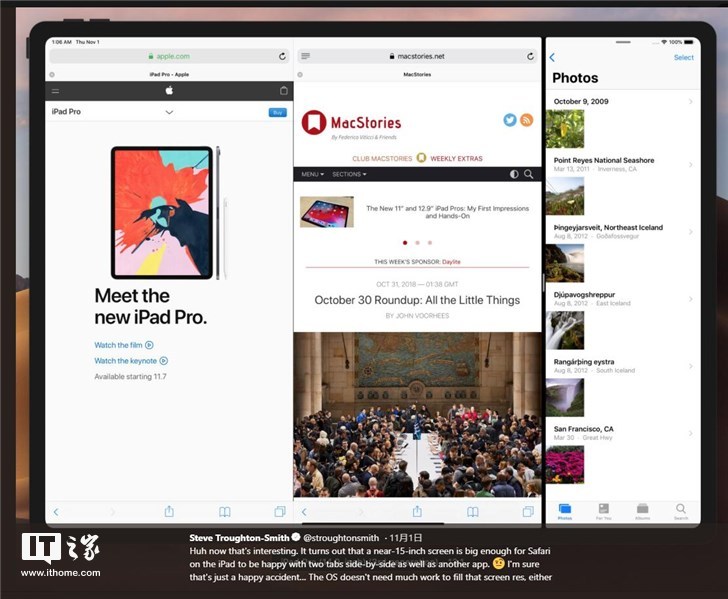Open the Northeast Iceland waterfall photo
Viewport: 728px width, 599px height.
point(565,263)
